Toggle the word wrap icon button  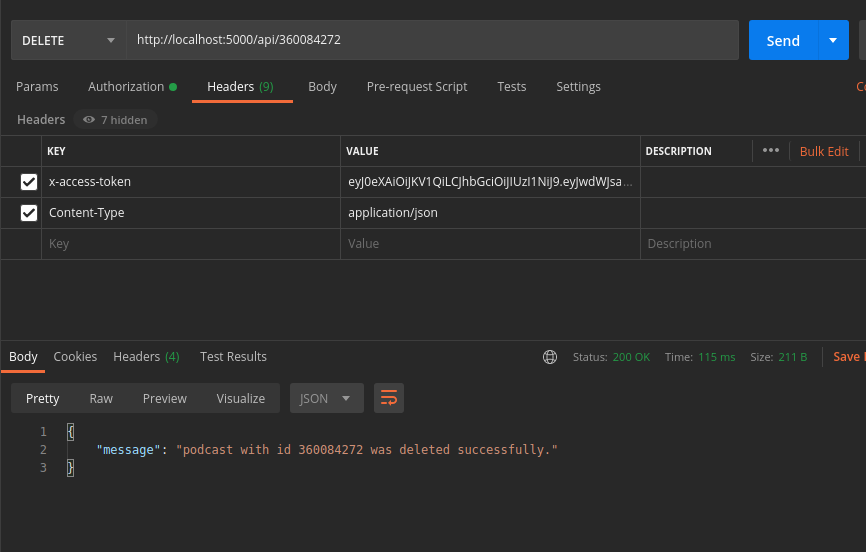pos(389,398)
